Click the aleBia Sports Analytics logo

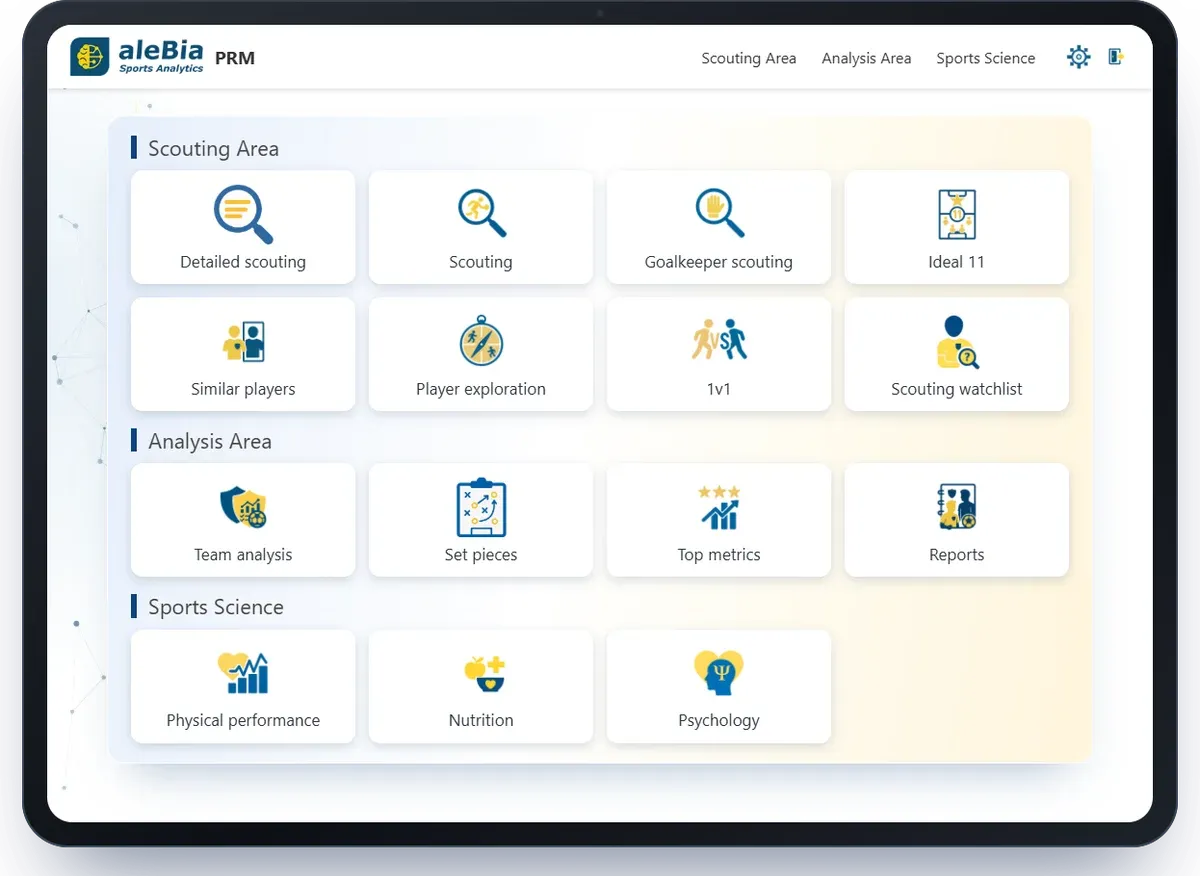(x=137, y=57)
